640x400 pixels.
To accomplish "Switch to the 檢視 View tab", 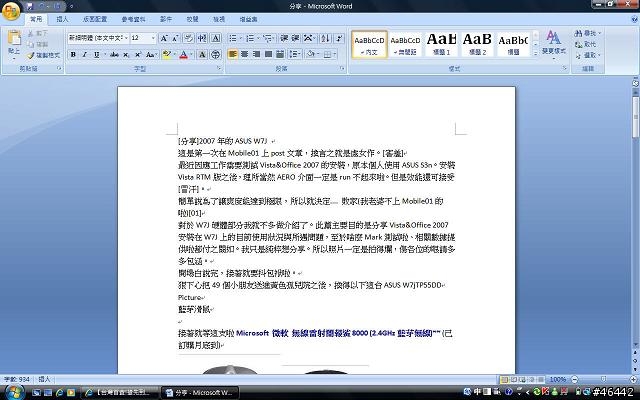I will [x=219, y=19].
